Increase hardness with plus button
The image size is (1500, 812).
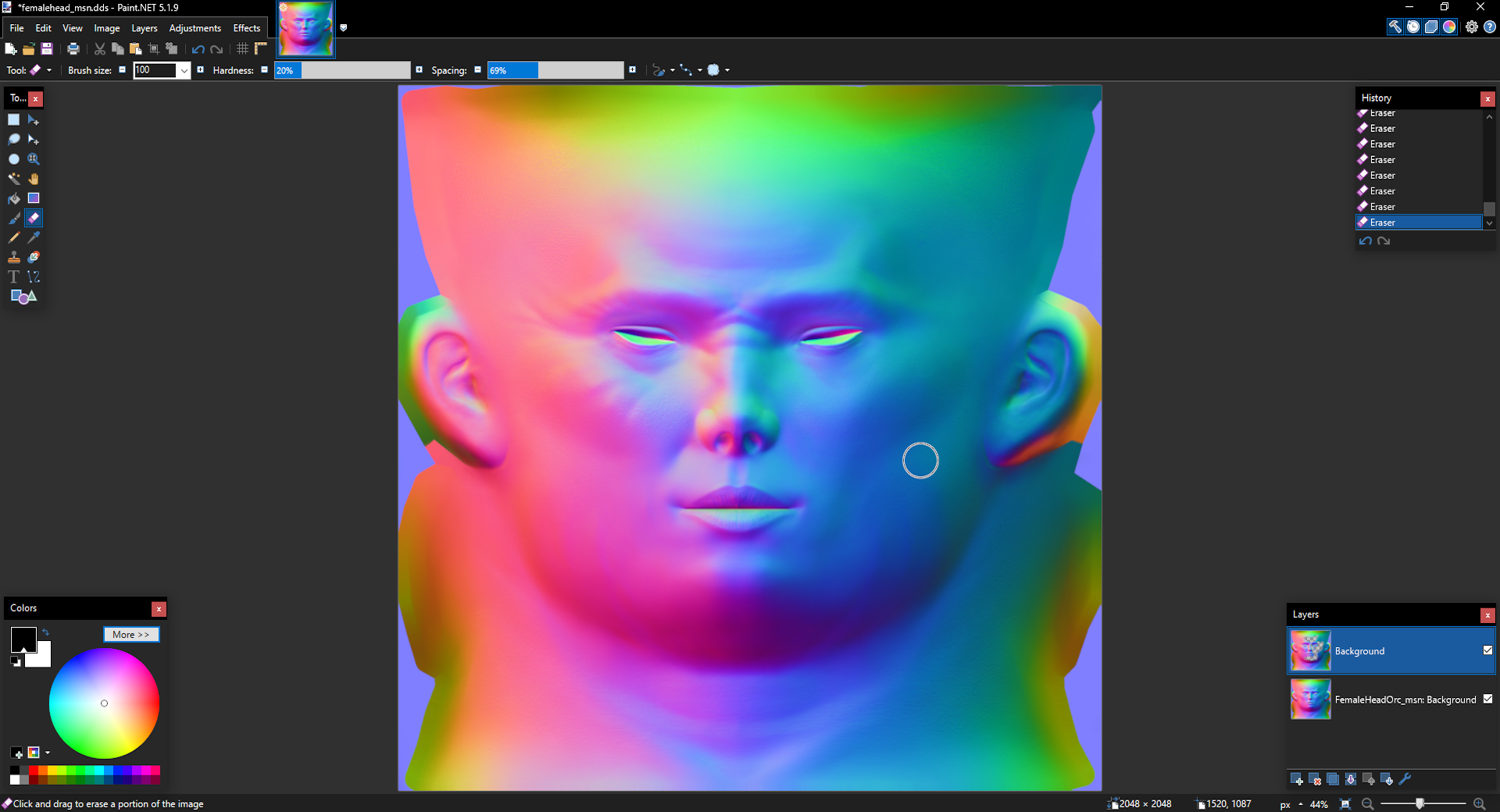tap(419, 69)
